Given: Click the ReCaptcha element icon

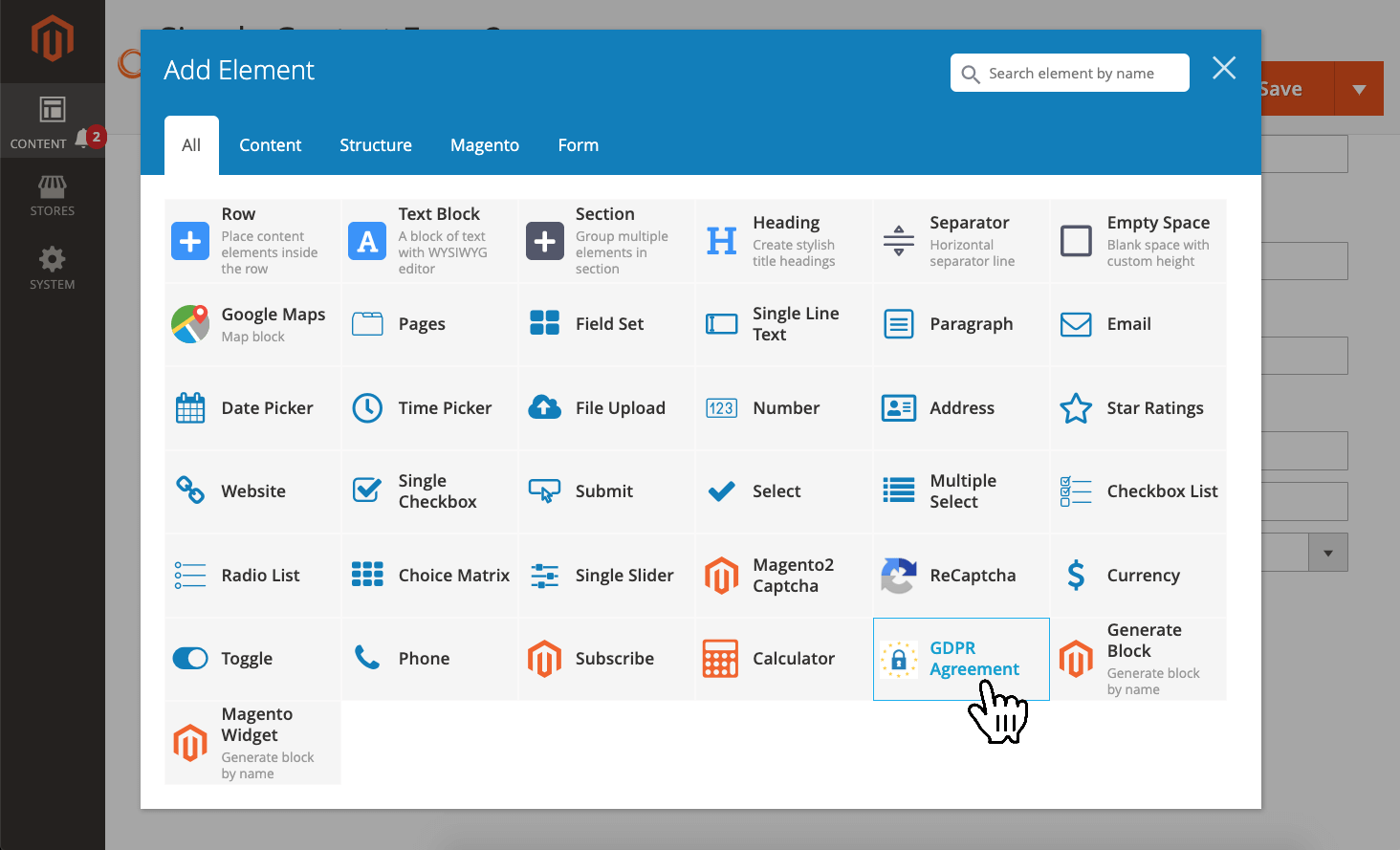Looking at the screenshot, I should (898, 576).
